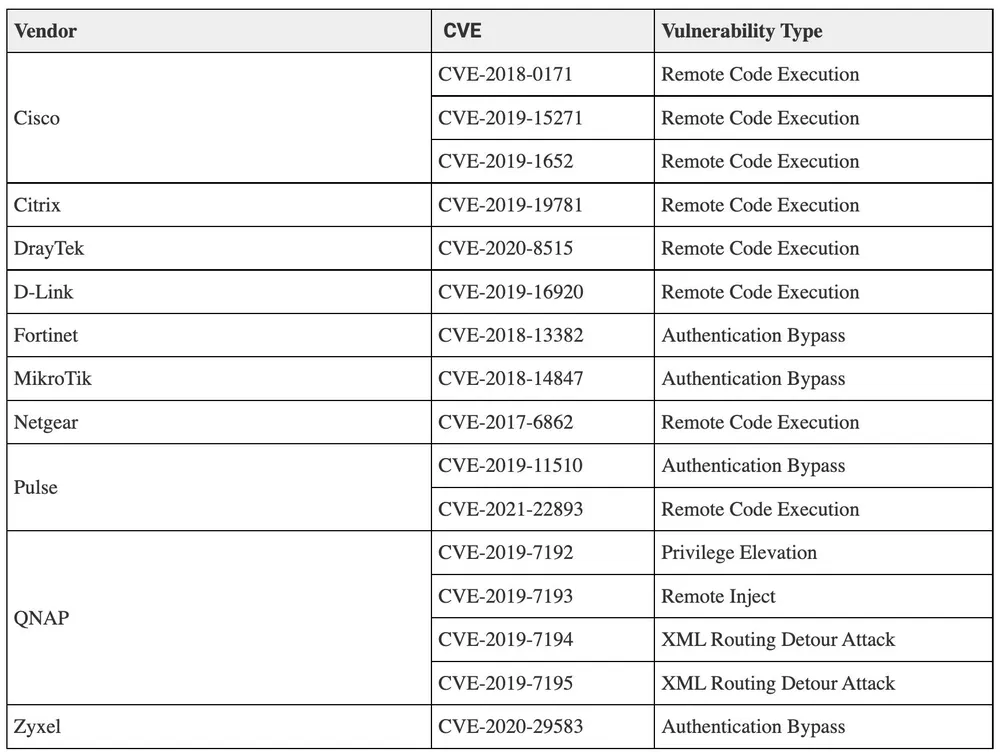This screenshot has width=1000, height=756.
Task: Click the CVE-2019-7195 cell
Action: [x=505, y=684]
